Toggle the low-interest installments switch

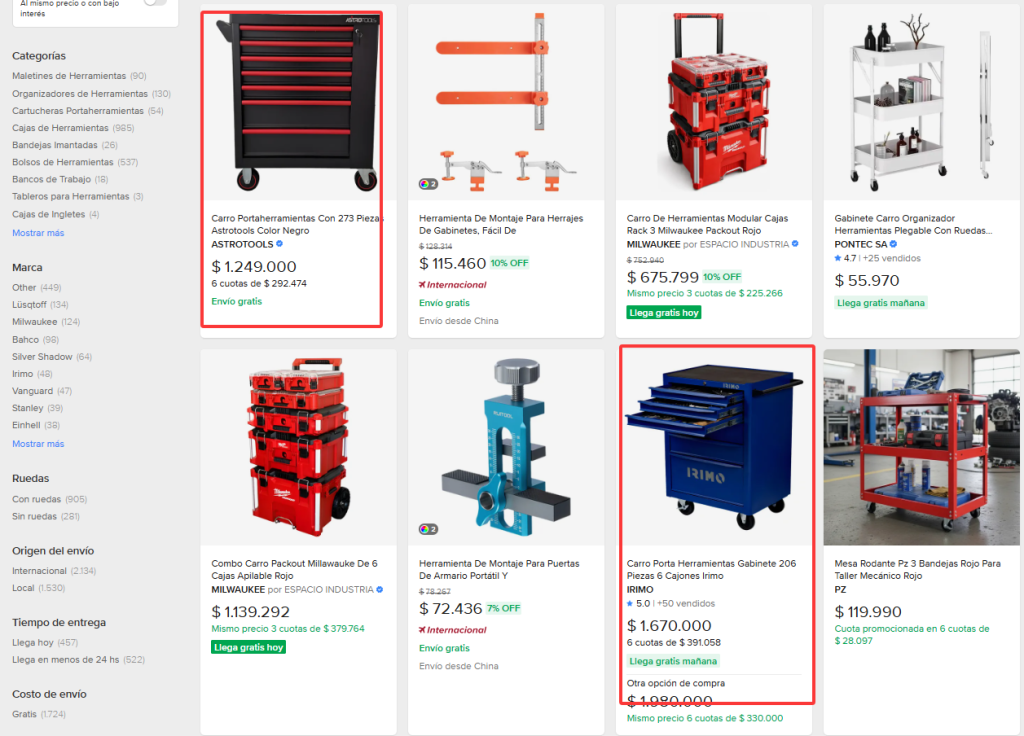[155, 2]
